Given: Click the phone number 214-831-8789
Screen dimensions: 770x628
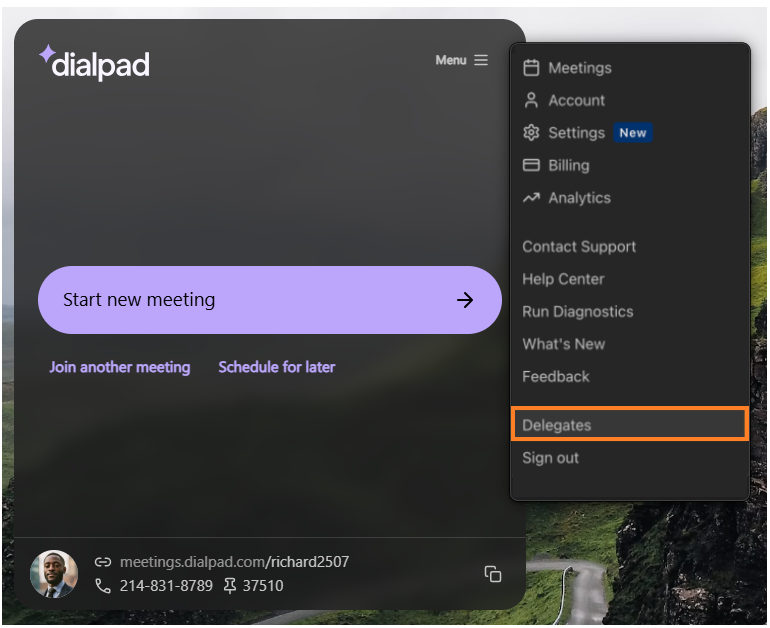Looking at the screenshot, I should click(x=166, y=586).
